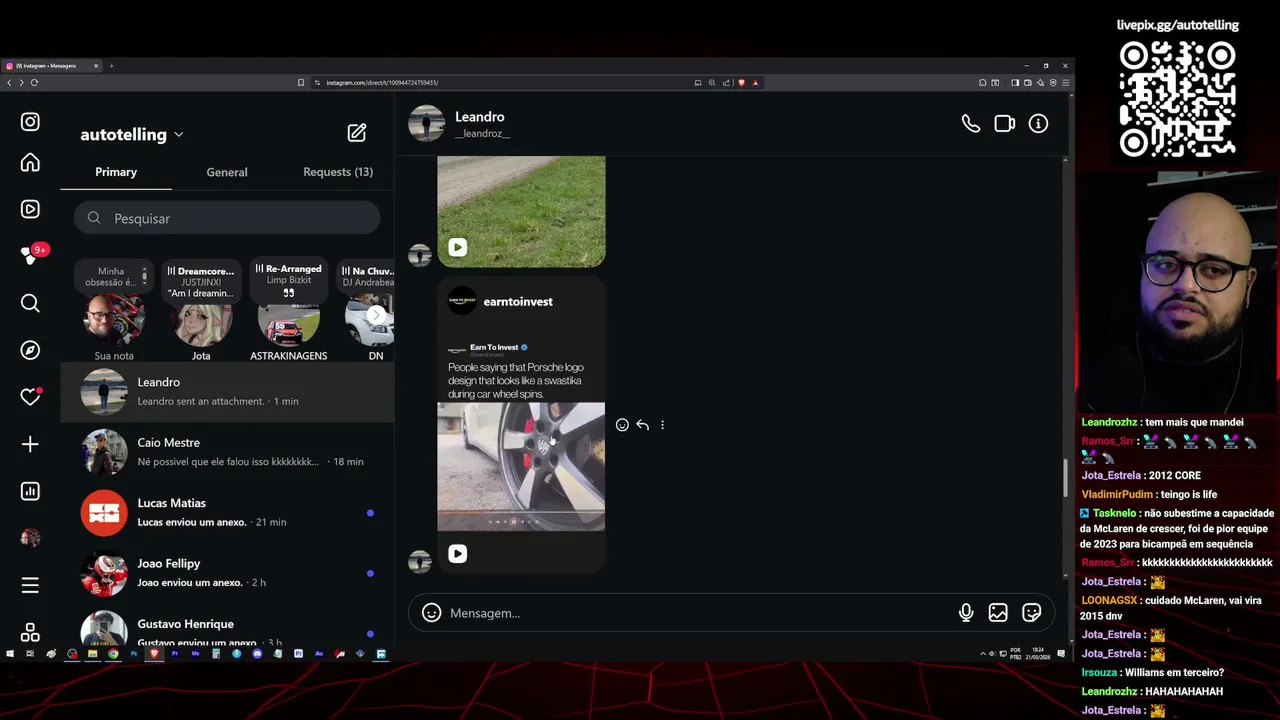Open Instagram home via logo icon

[x=30, y=122]
